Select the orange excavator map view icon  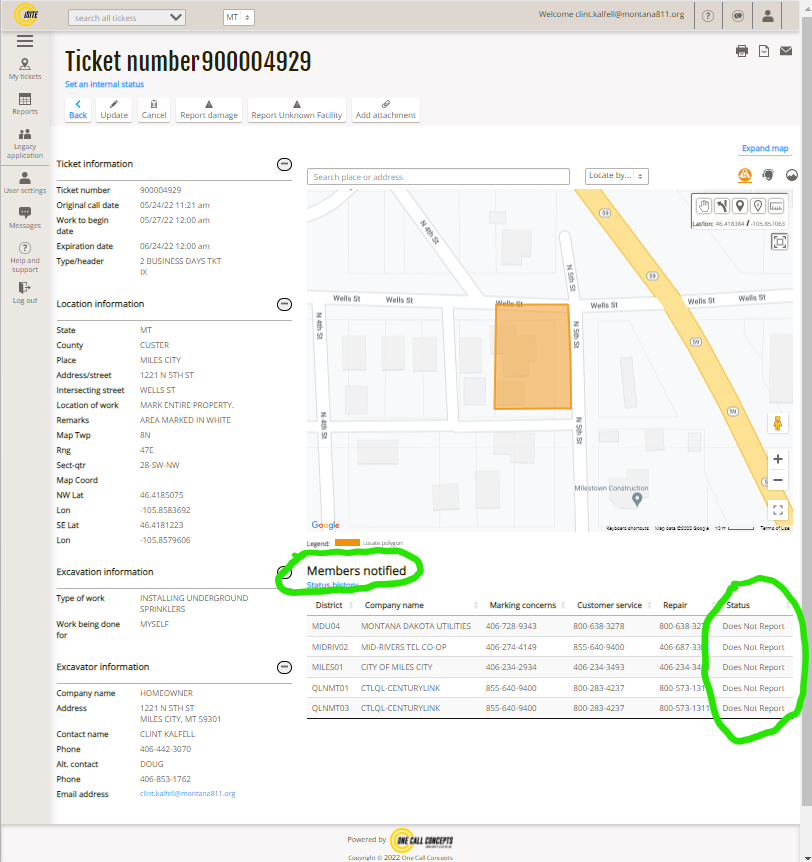click(x=744, y=175)
